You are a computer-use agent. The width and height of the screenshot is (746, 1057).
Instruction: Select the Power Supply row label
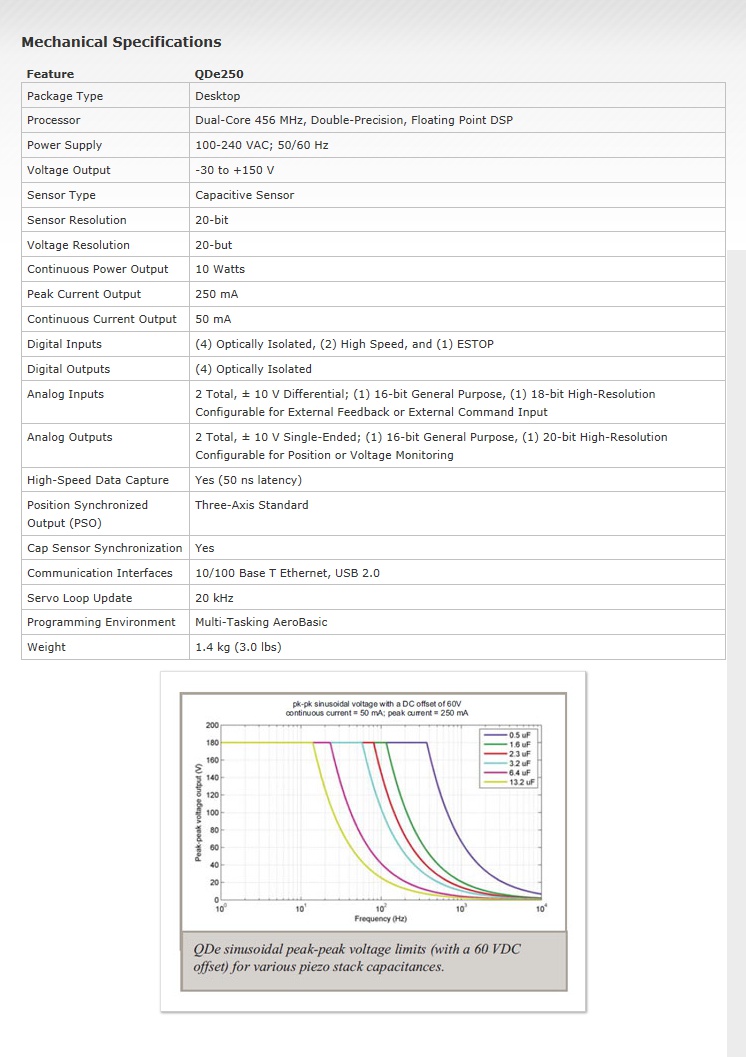64,145
